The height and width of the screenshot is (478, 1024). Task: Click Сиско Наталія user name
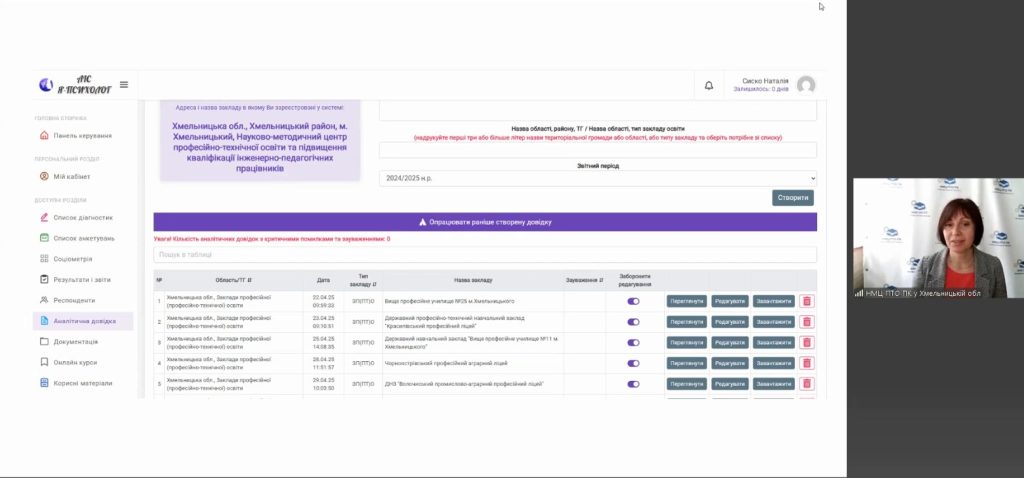pyautogui.click(x=765, y=81)
